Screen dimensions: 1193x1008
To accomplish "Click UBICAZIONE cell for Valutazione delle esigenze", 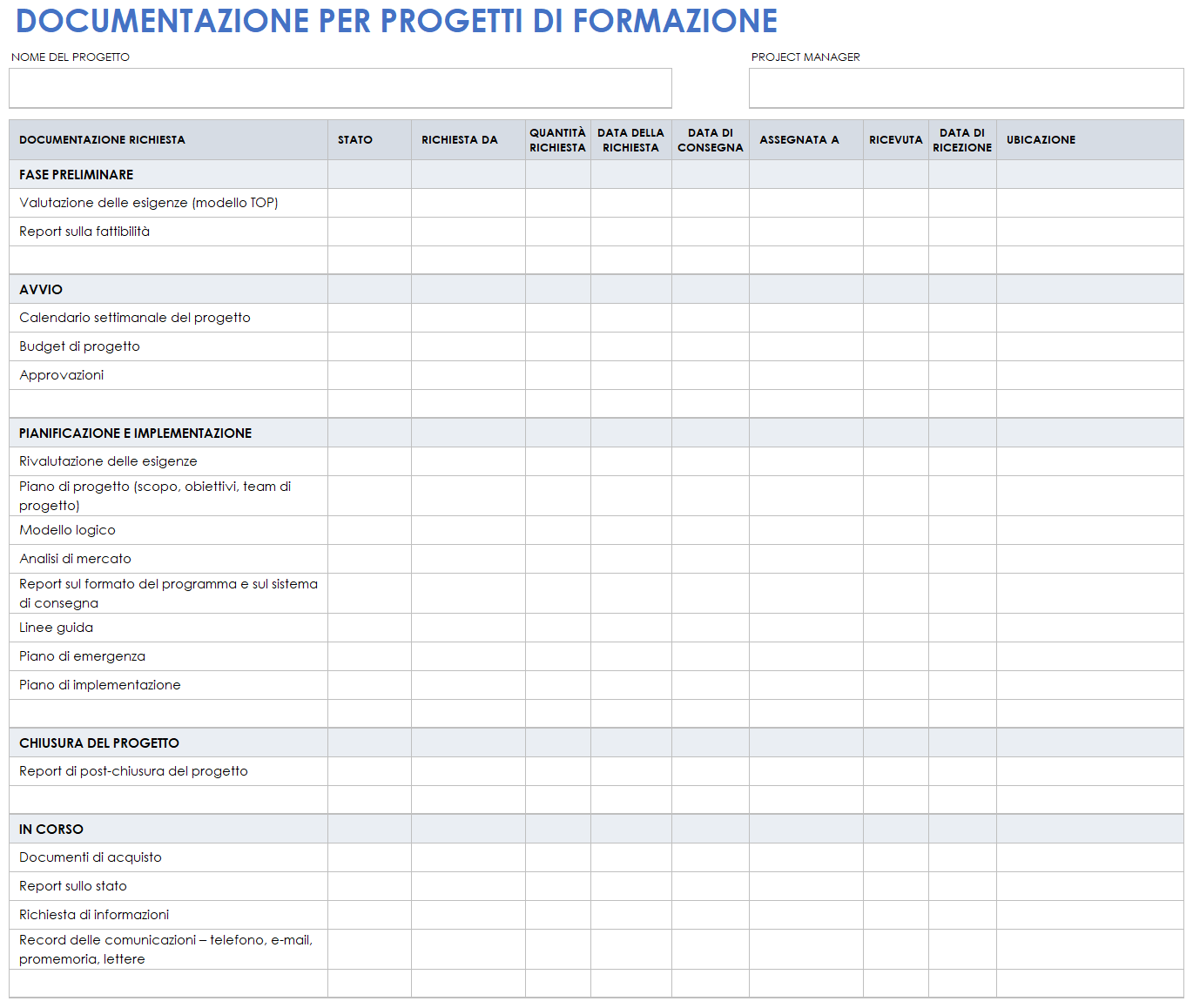I will [x=1090, y=203].
